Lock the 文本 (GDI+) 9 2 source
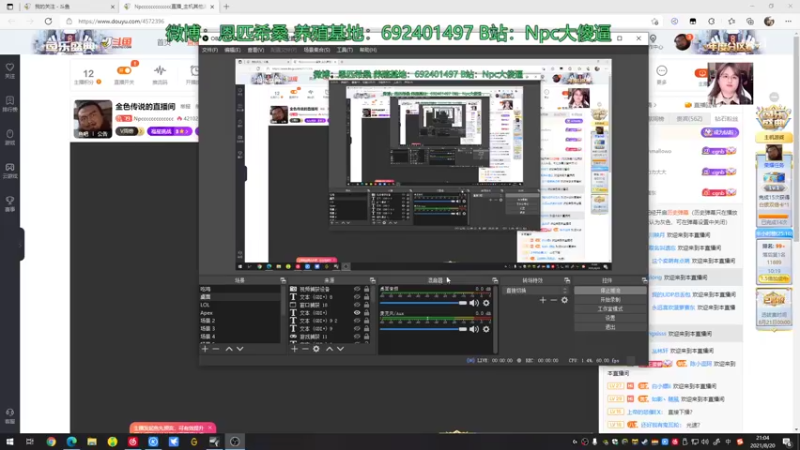800x450 pixels. [366, 321]
